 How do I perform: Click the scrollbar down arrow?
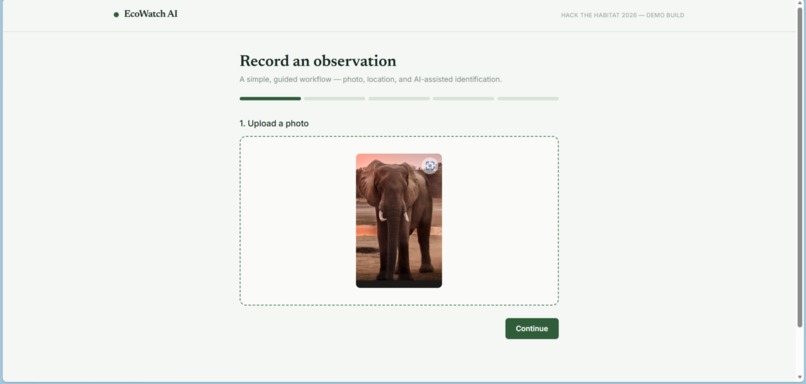(799, 378)
